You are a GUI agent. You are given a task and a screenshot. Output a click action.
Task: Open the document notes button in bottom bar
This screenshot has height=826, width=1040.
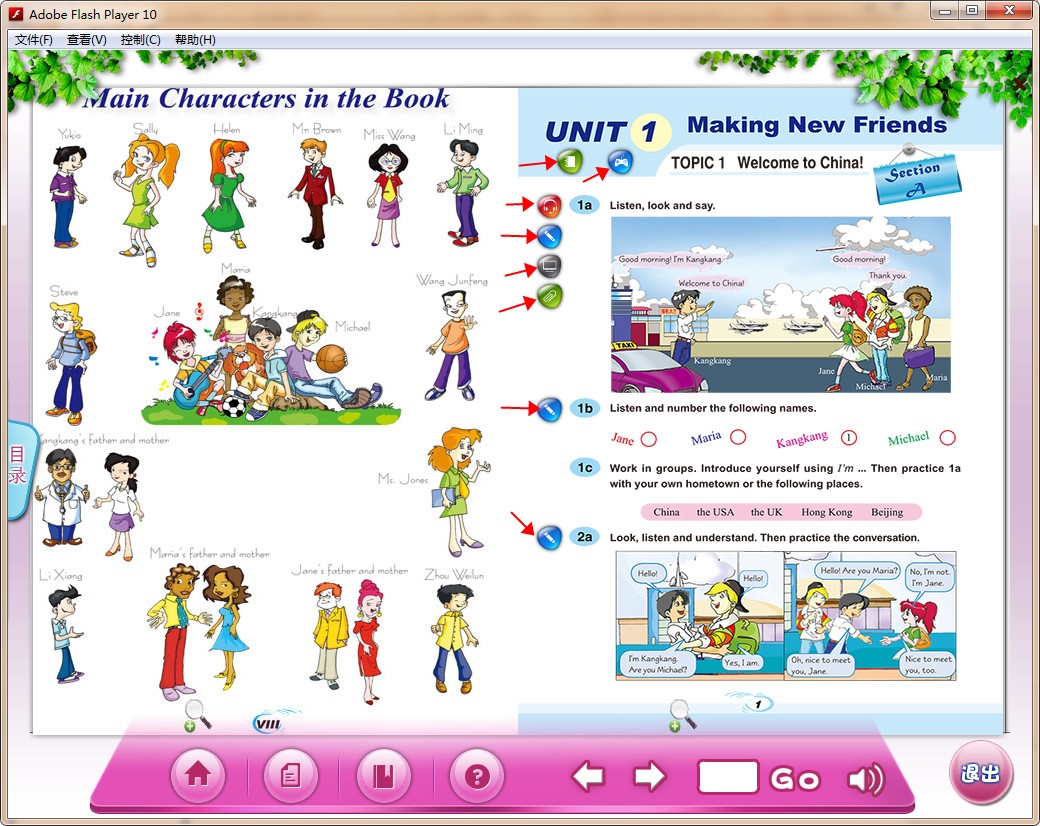291,774
